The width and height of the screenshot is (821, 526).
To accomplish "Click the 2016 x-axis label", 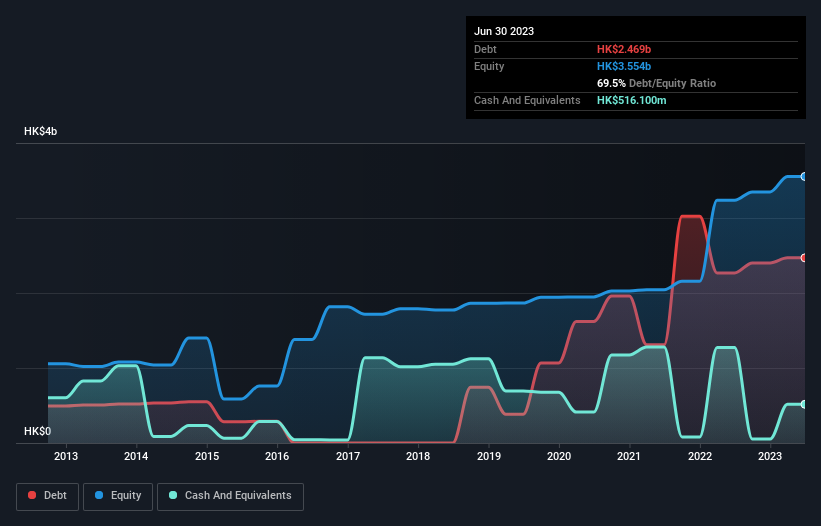I will click(277, 456).
